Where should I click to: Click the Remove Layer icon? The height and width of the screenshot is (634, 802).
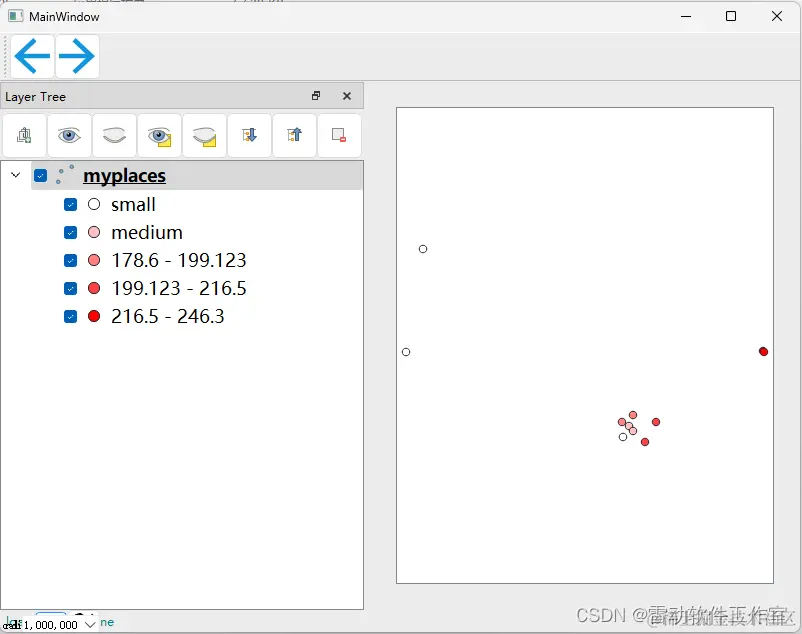click(x=339, y=135)
